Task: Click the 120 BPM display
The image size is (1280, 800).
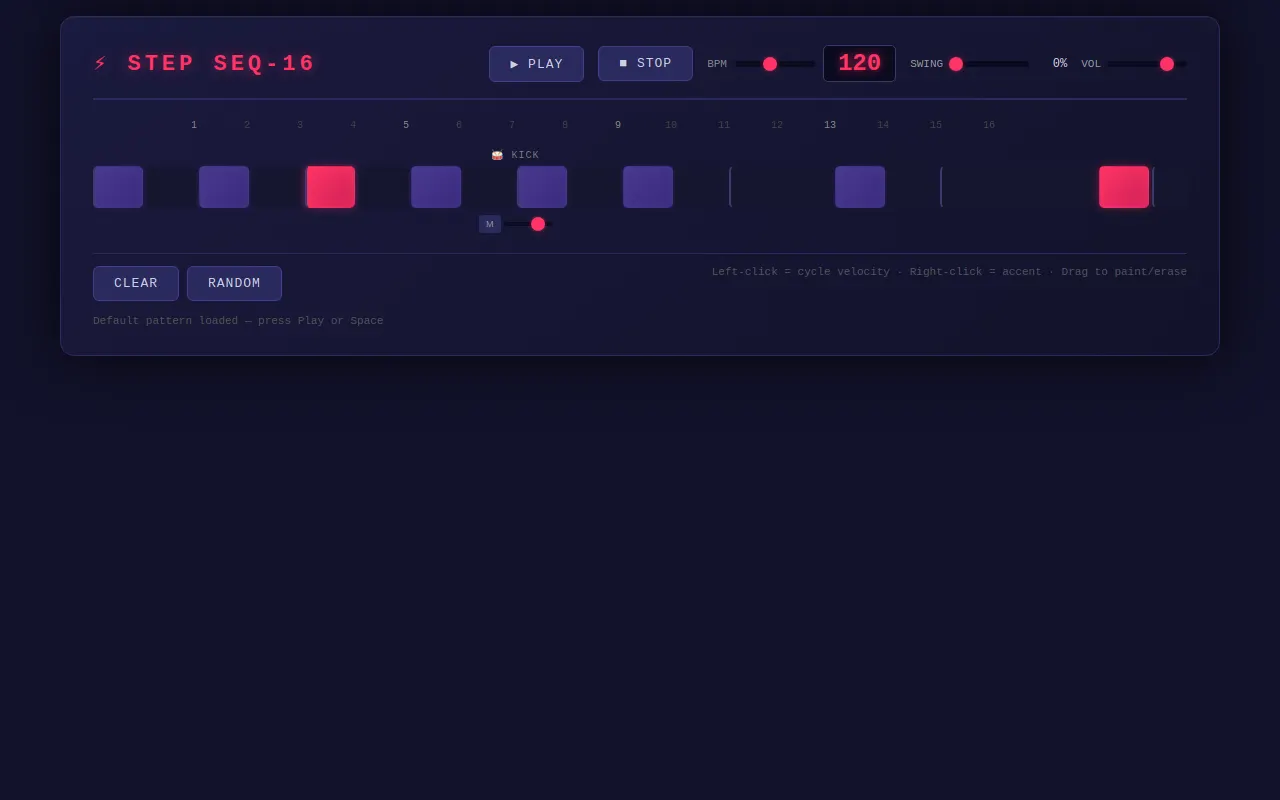Action: tap(859, 63)
